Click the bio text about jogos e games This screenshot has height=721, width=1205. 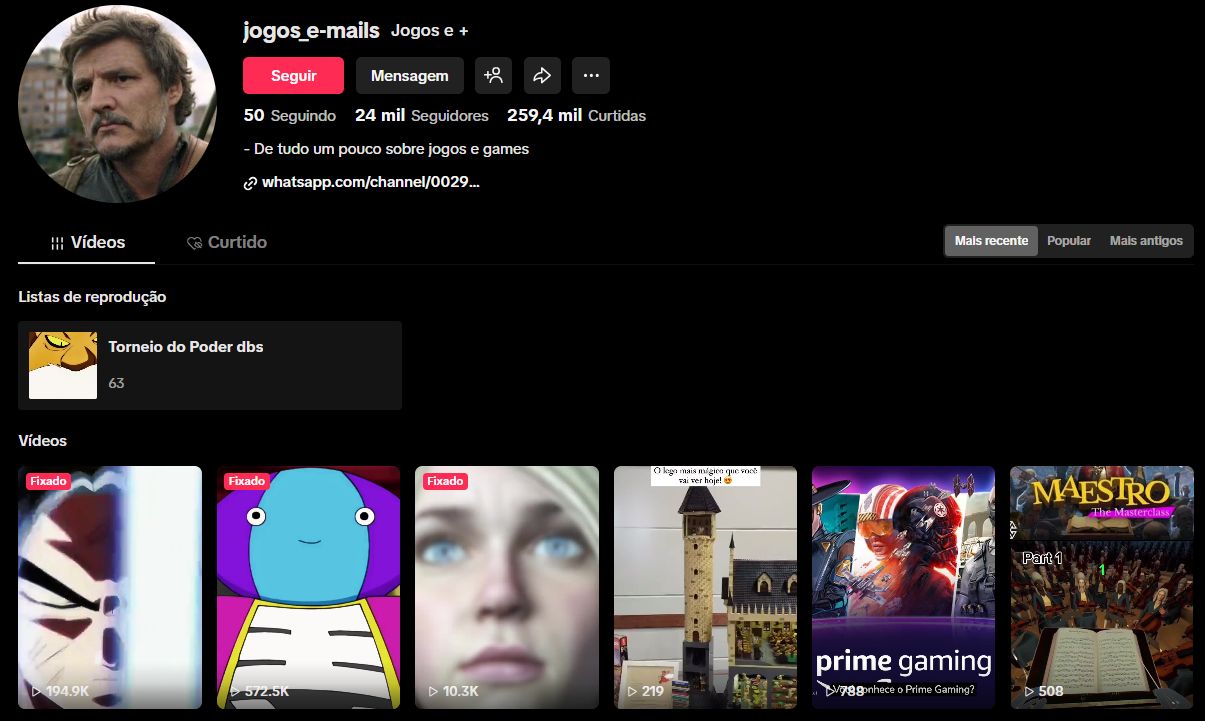[x=386, y=149]
